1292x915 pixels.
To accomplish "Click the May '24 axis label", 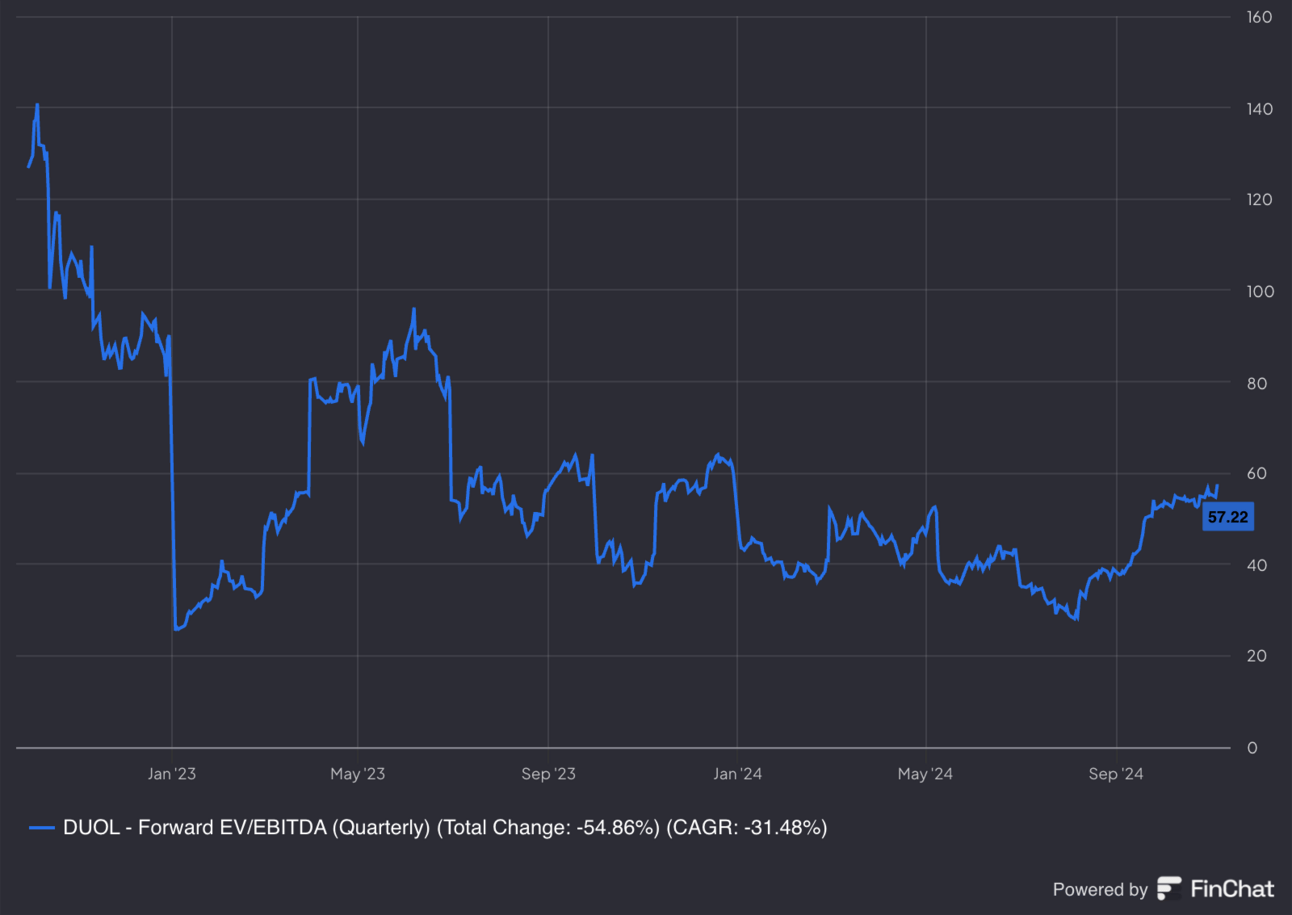I will pos(926,773).
